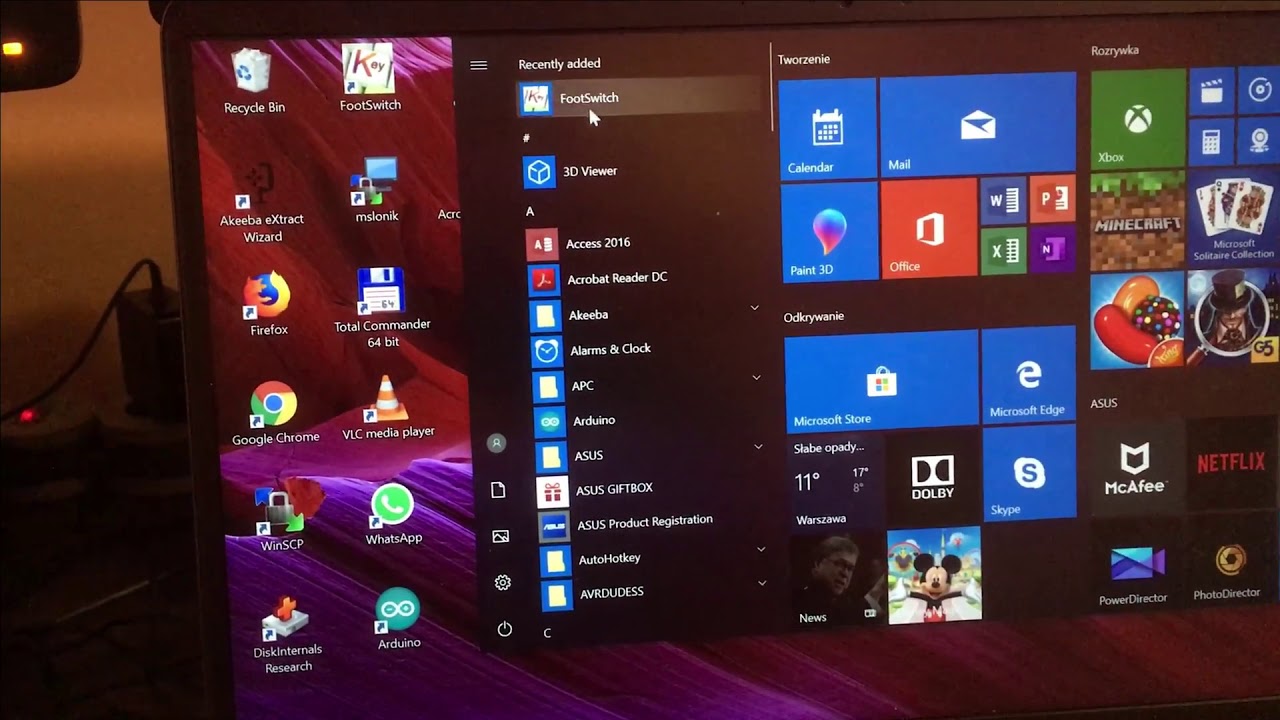1280x720 pixels.
Task: Open the News live tile
Action: coord(838,581)
